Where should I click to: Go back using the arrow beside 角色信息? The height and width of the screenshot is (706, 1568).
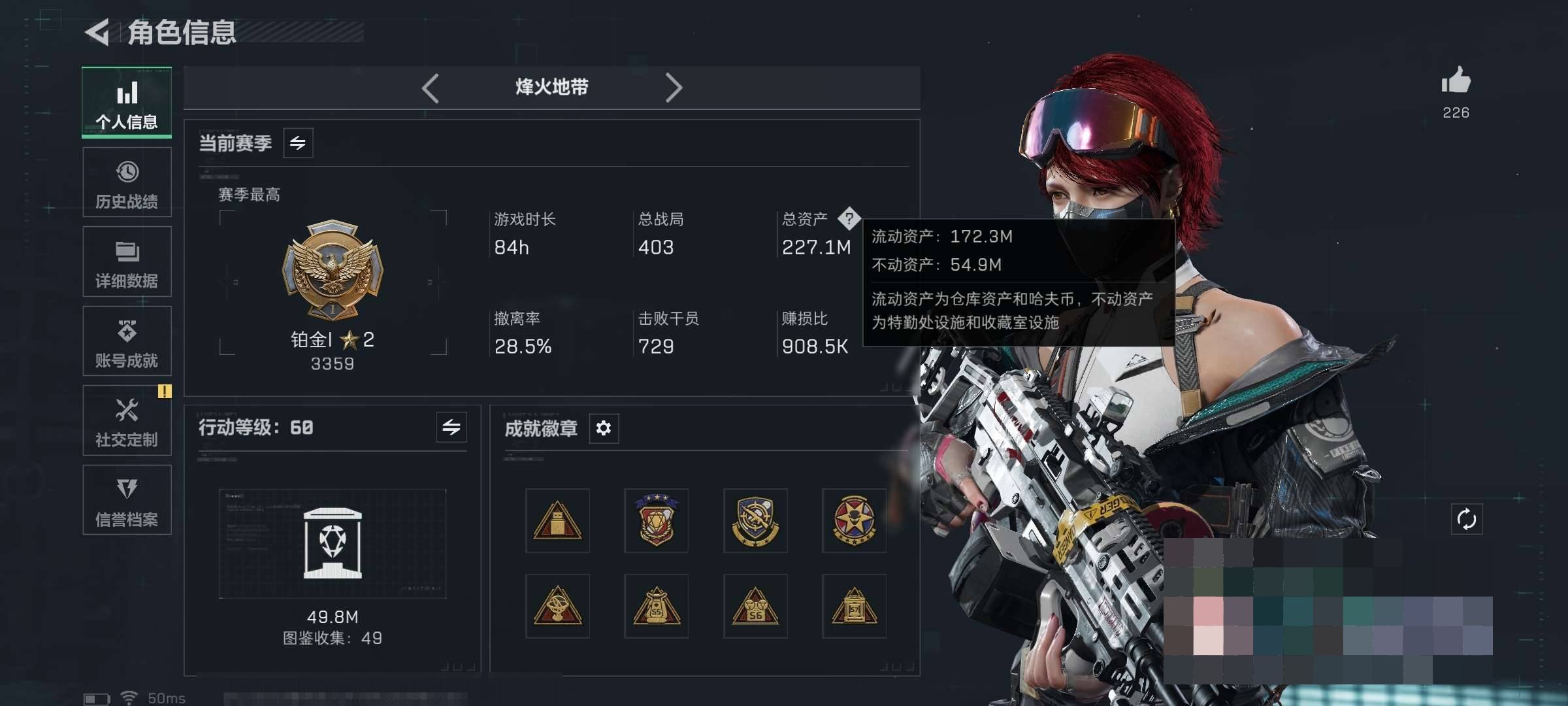98,32
